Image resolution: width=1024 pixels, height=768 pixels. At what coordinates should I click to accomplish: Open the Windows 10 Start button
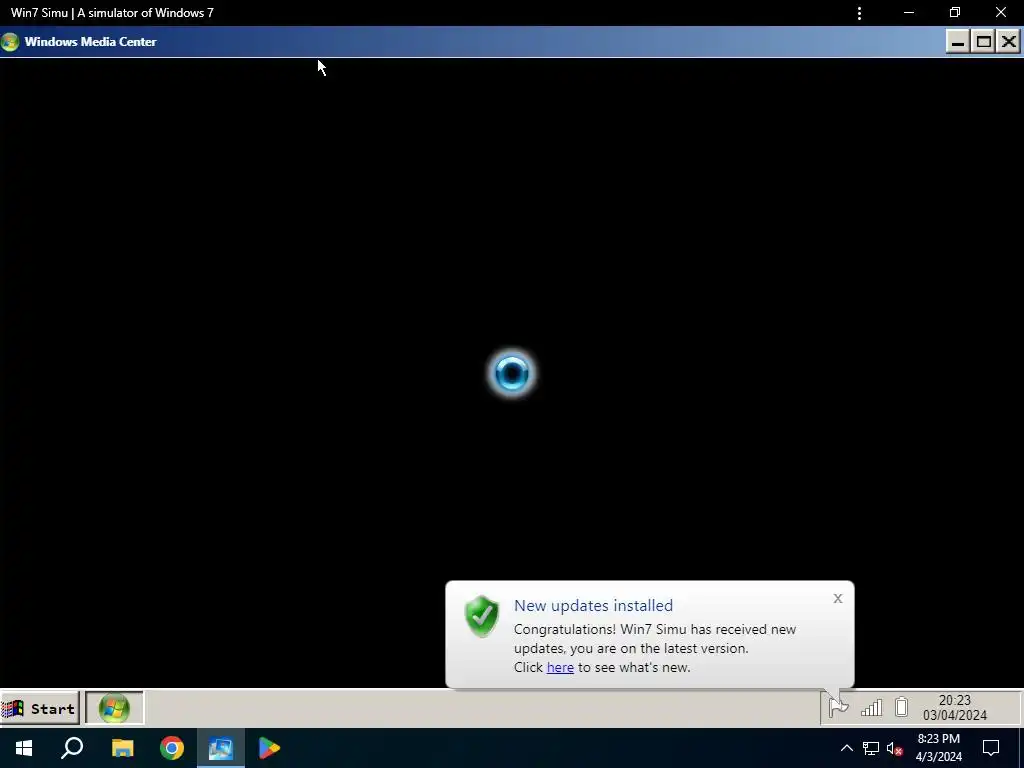pos(24,748)
